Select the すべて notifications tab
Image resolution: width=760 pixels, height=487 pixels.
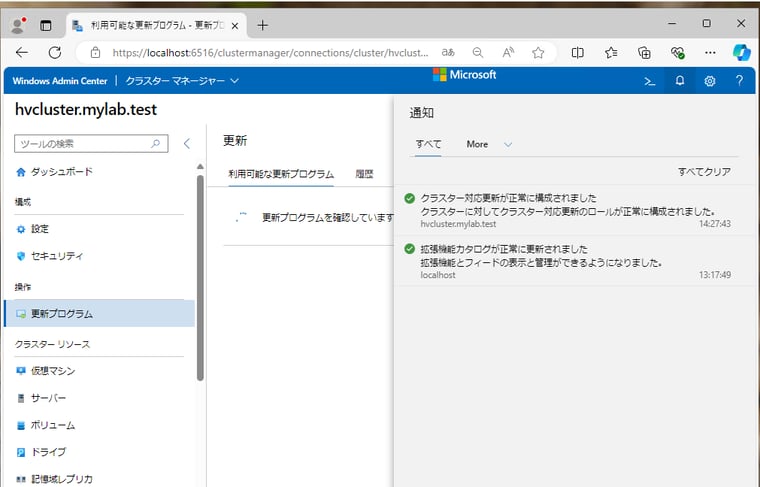[x=428, y=144]
